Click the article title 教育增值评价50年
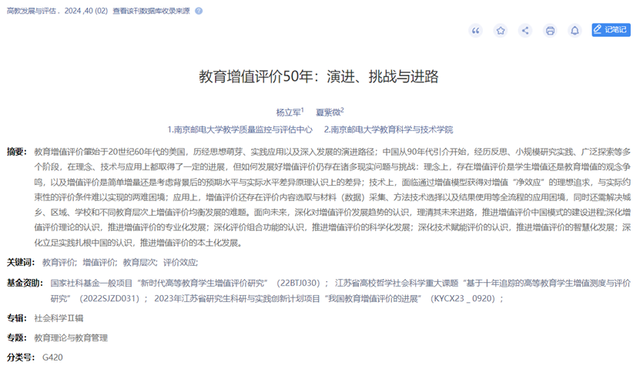This screenshot has height=366, width=640. tap(319, 76)
